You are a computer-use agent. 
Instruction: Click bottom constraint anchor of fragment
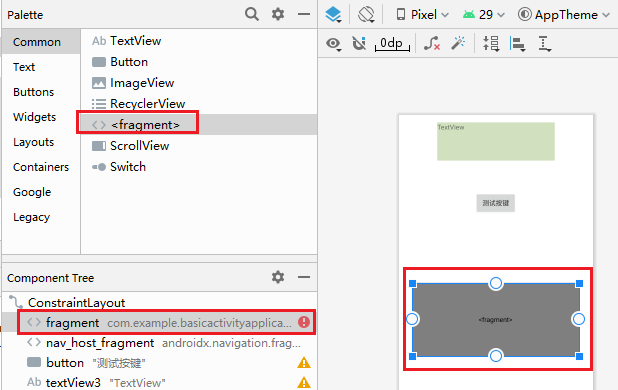tap(496, 356)
